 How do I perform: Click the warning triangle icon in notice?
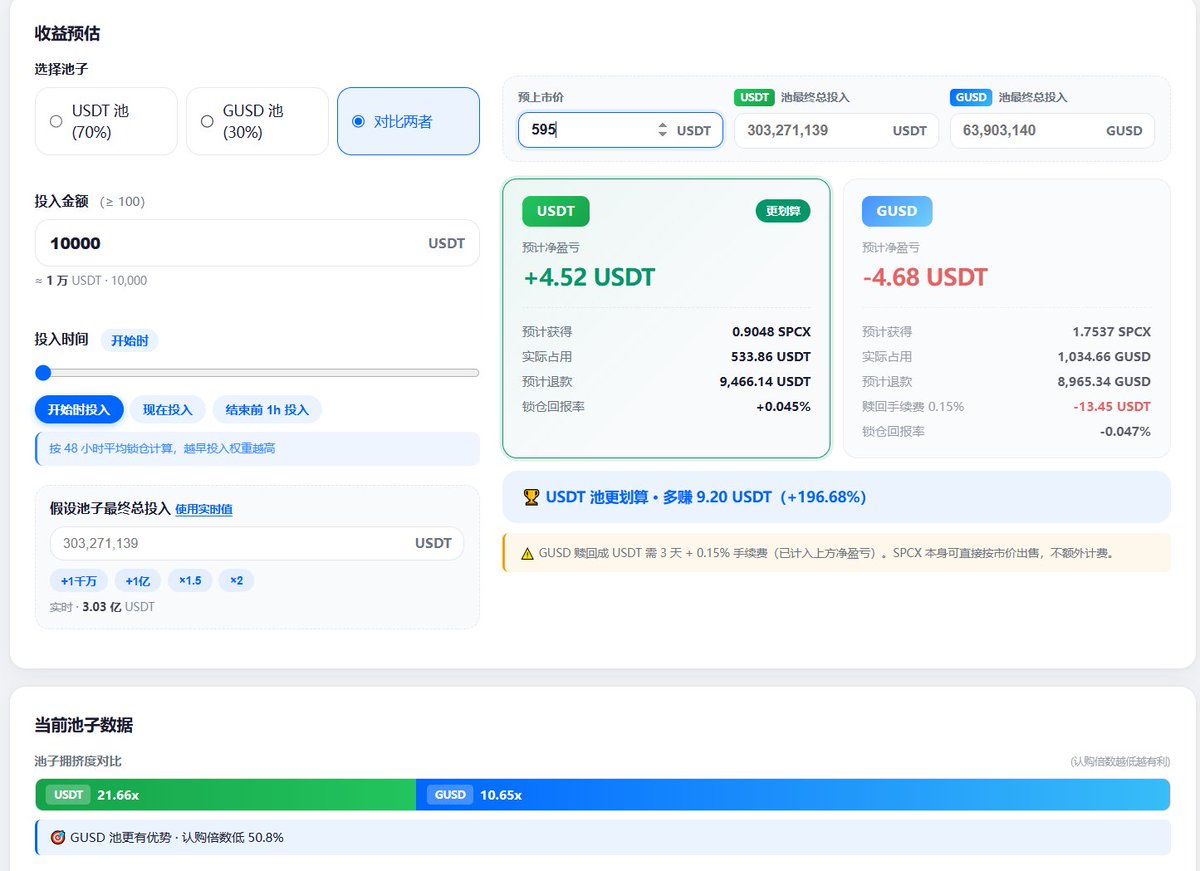[x=527, y=553]
